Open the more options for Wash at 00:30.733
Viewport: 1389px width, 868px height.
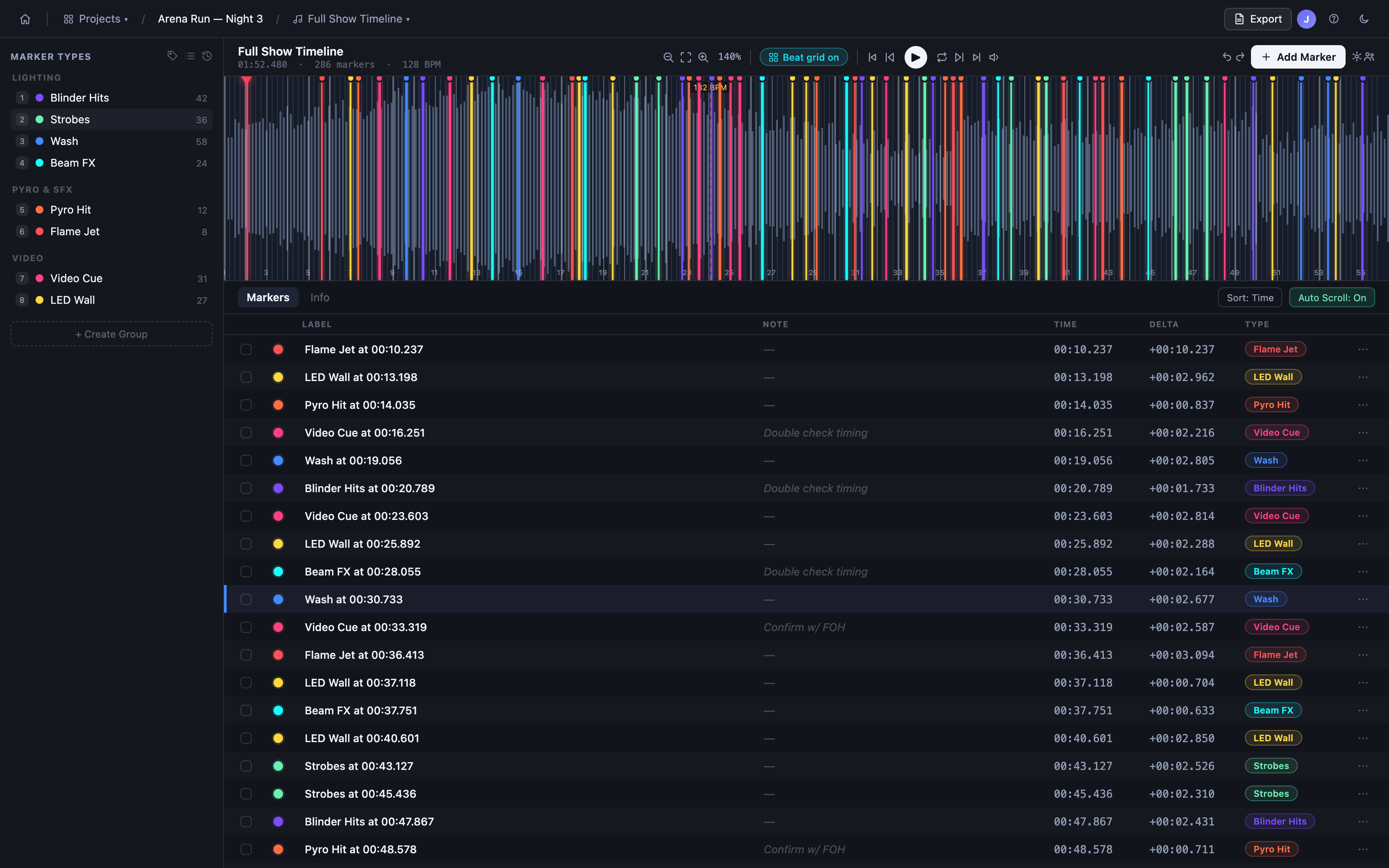(x=1363, y=599)
